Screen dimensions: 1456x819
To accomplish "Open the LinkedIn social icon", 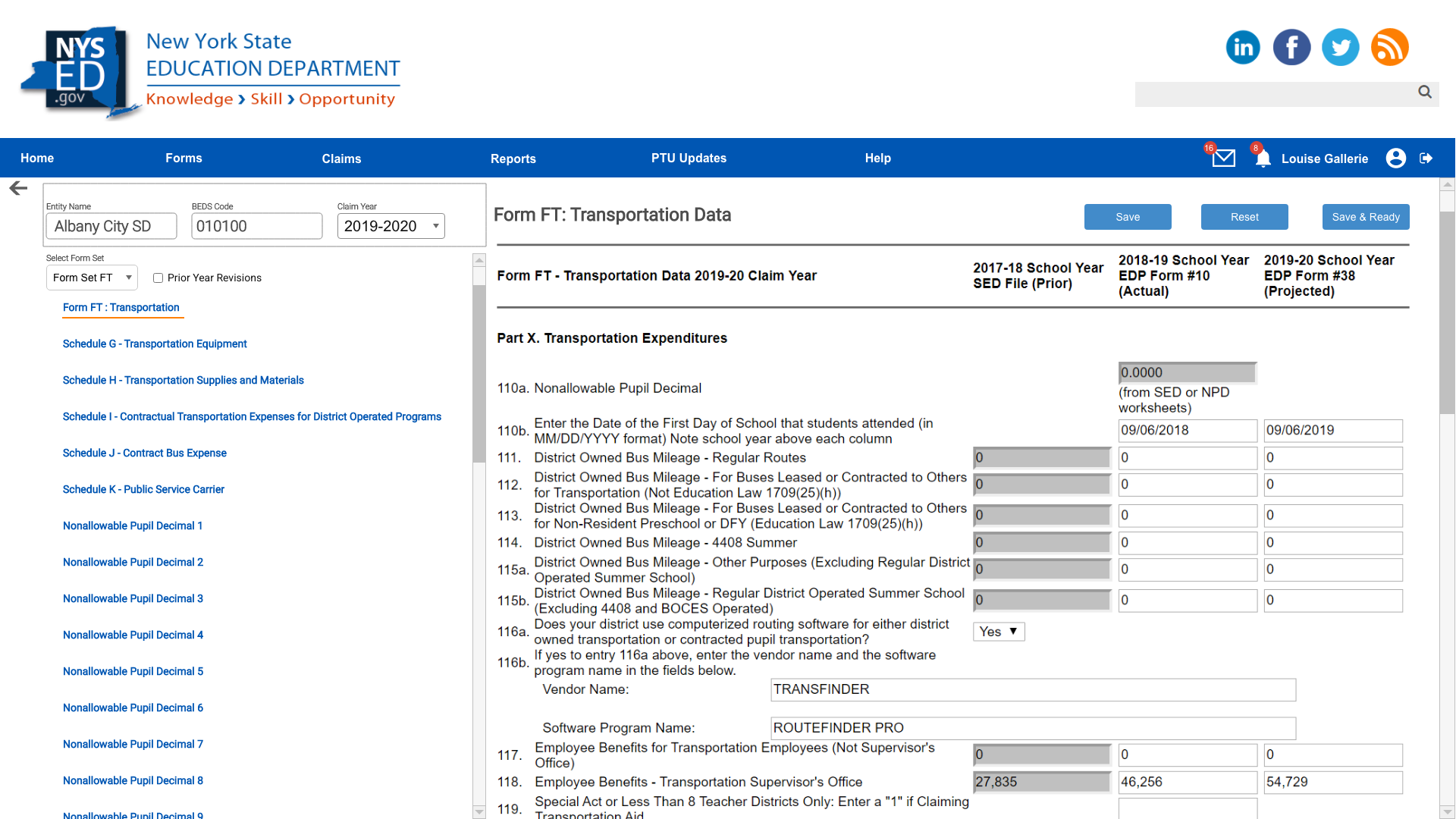I will pos(1243,48).
